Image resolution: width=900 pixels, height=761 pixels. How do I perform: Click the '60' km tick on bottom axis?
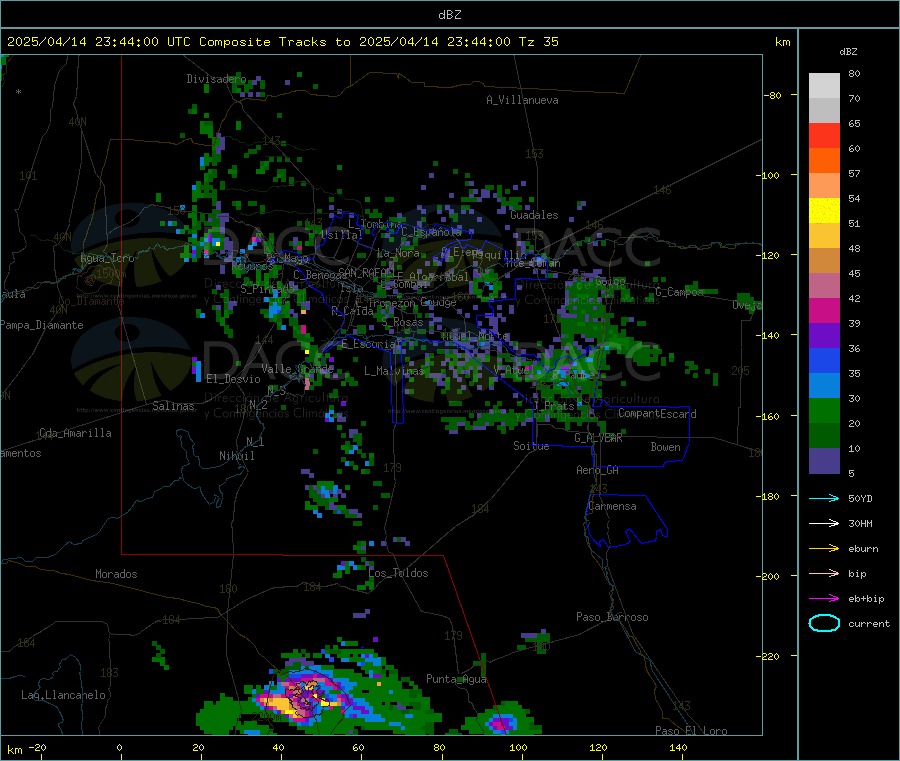click(x=358, y=747)
